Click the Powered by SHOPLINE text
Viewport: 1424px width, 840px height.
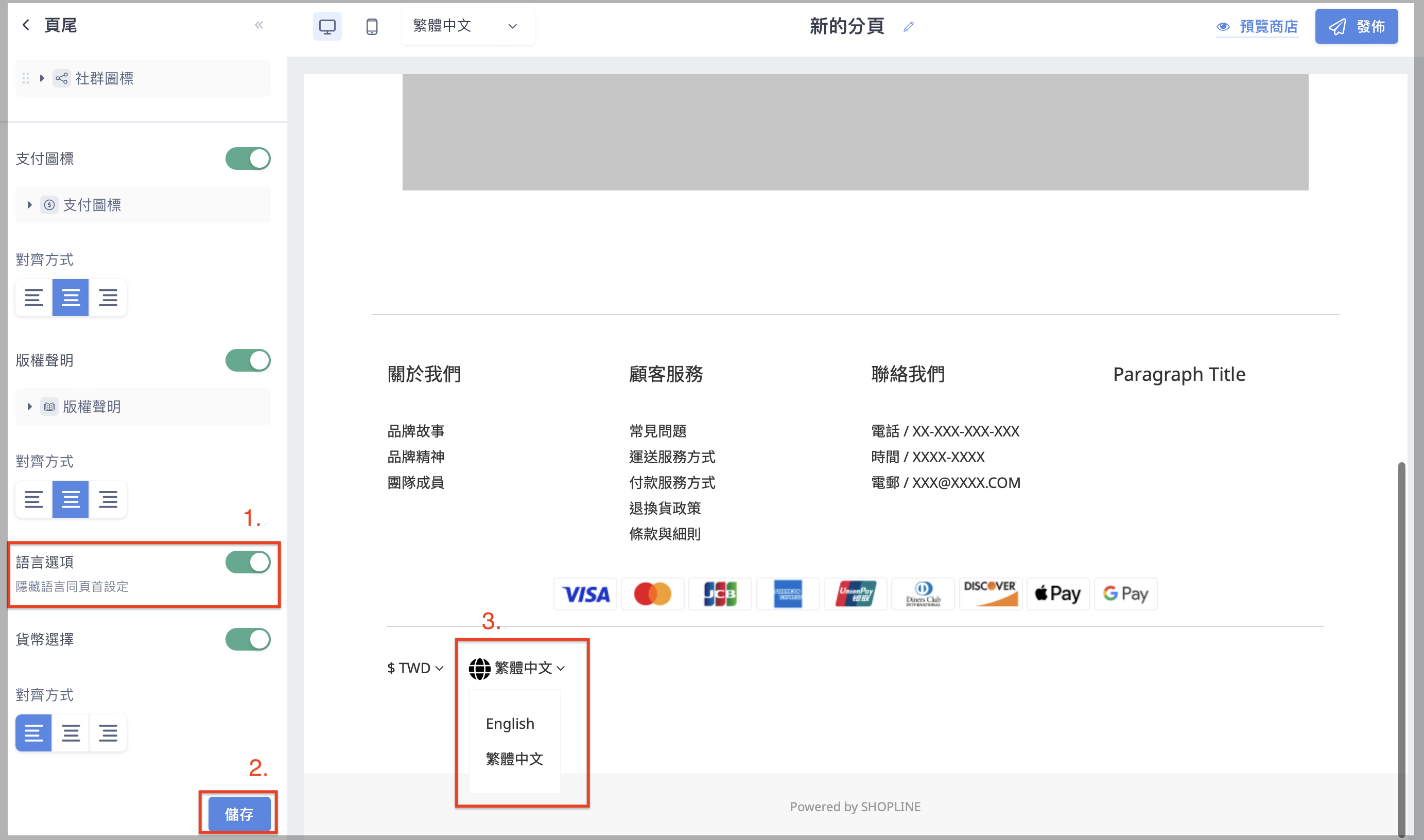coord(855,807)
